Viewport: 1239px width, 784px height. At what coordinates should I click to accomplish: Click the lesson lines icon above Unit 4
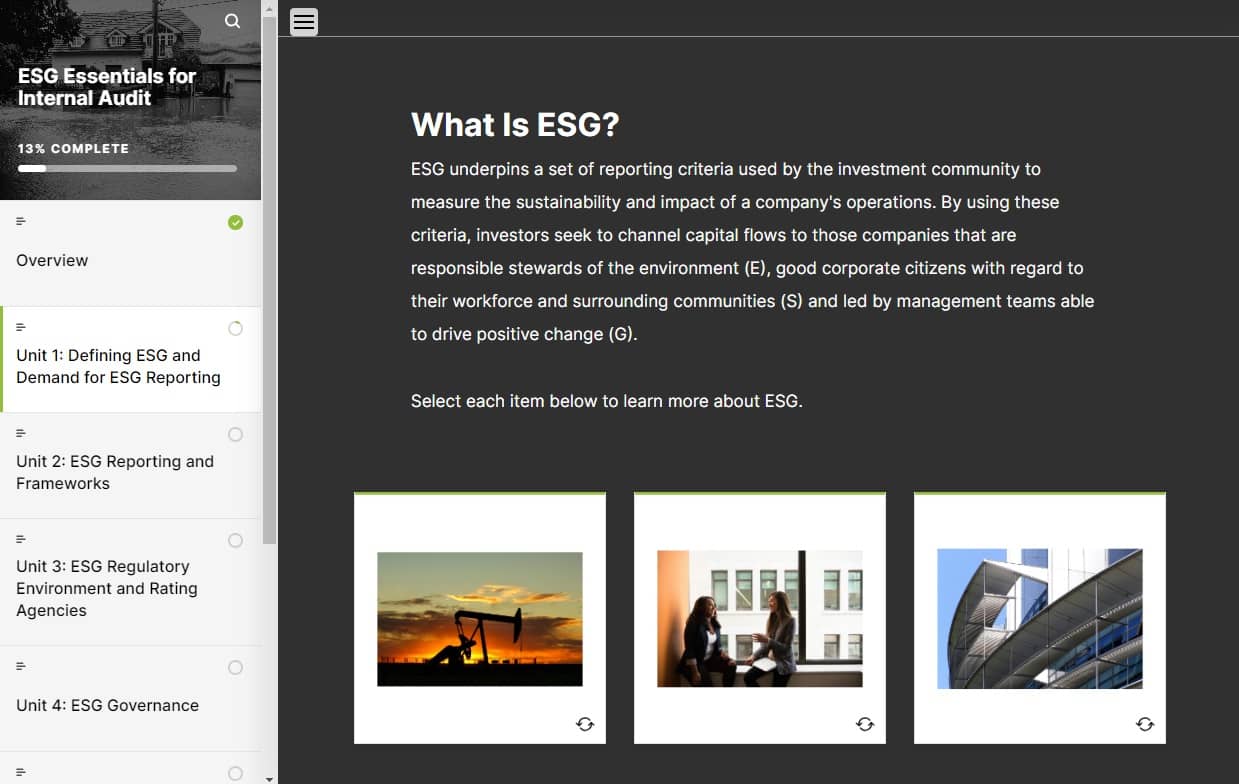tap(21, 666)
